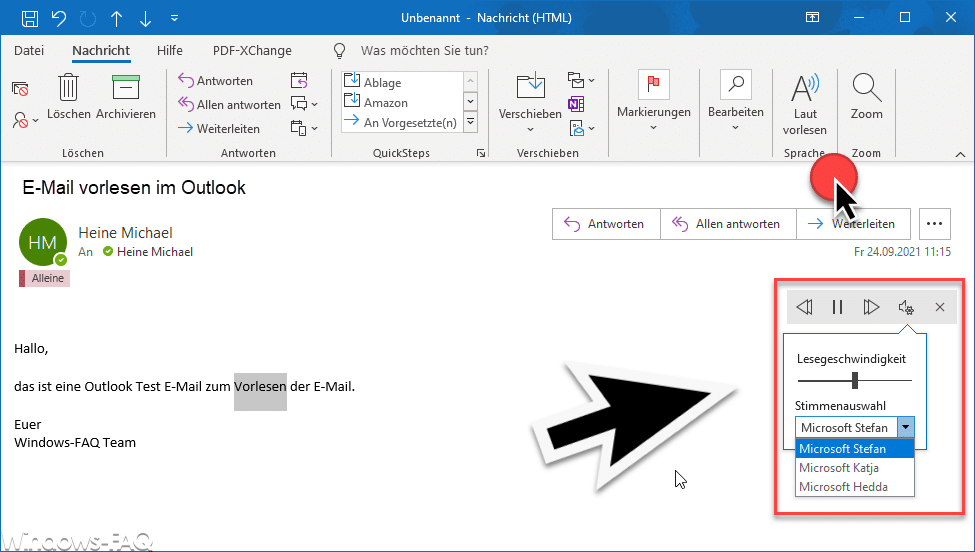Screen dimensions: 975x552
Task: Open the move Actions dropdown icon
Action: [x=581, y=129]
